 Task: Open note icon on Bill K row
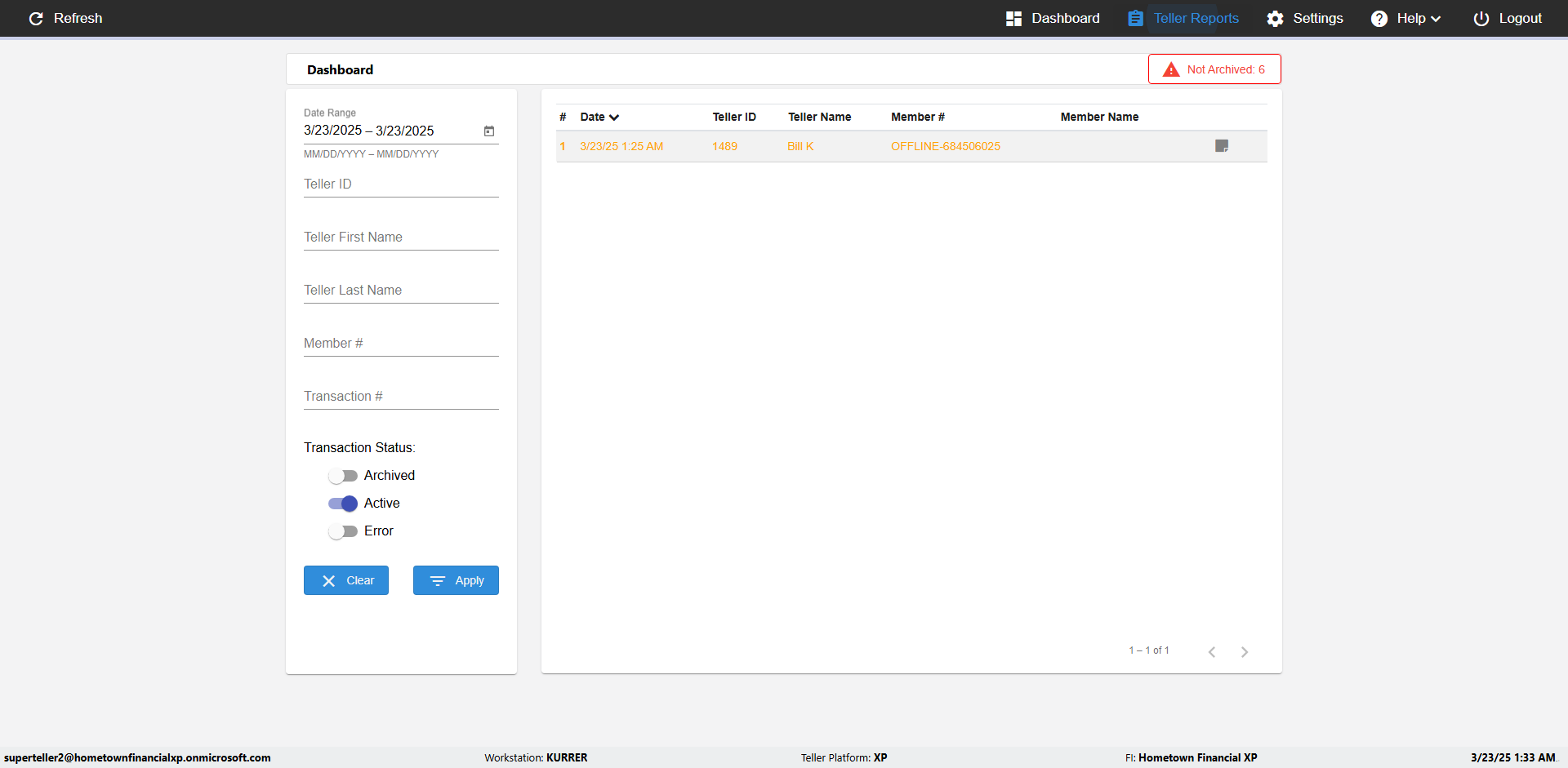tap(1222, 146)
